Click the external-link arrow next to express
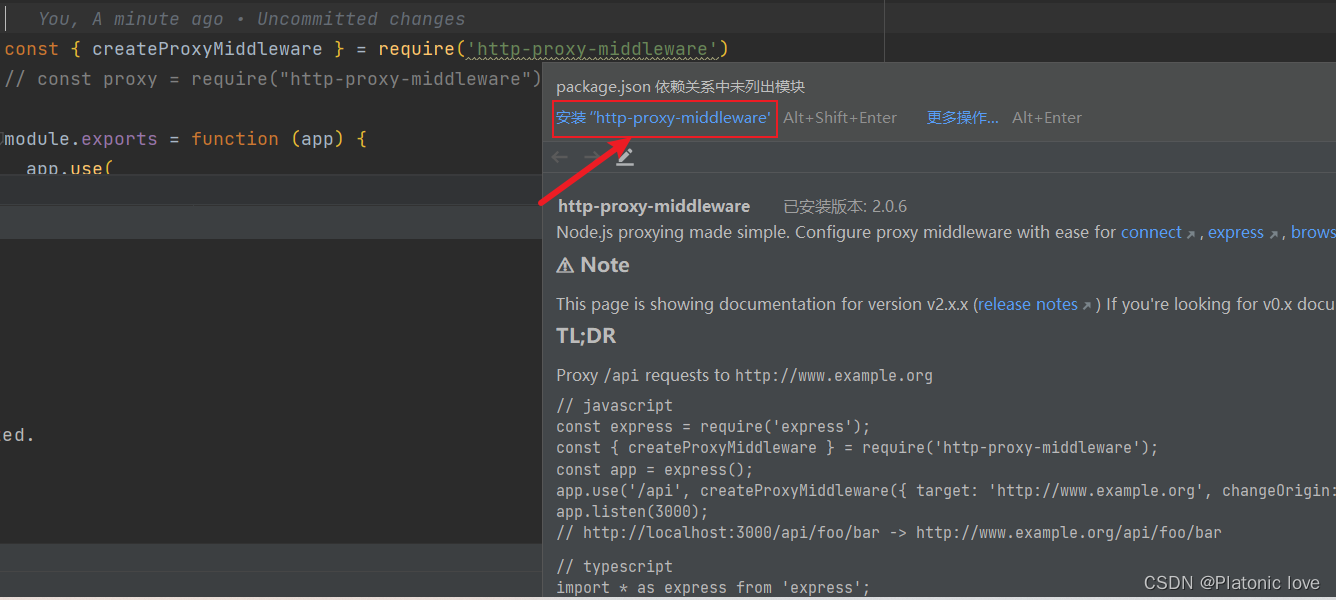 (1274, 232)
